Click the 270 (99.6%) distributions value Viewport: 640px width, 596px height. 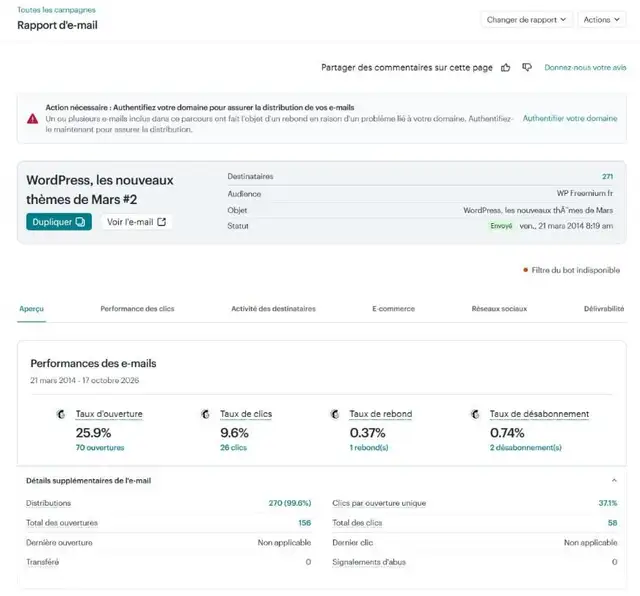pyautogui.click(x=290, y=503)
